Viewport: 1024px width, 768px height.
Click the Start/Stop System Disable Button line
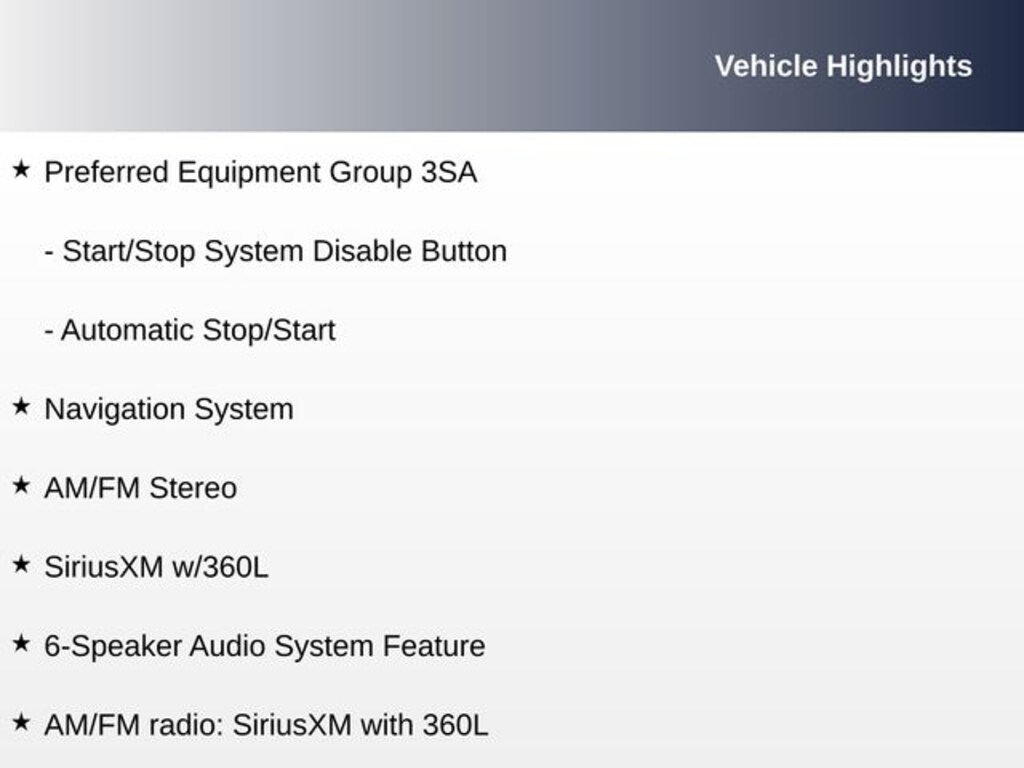[284, 251]
